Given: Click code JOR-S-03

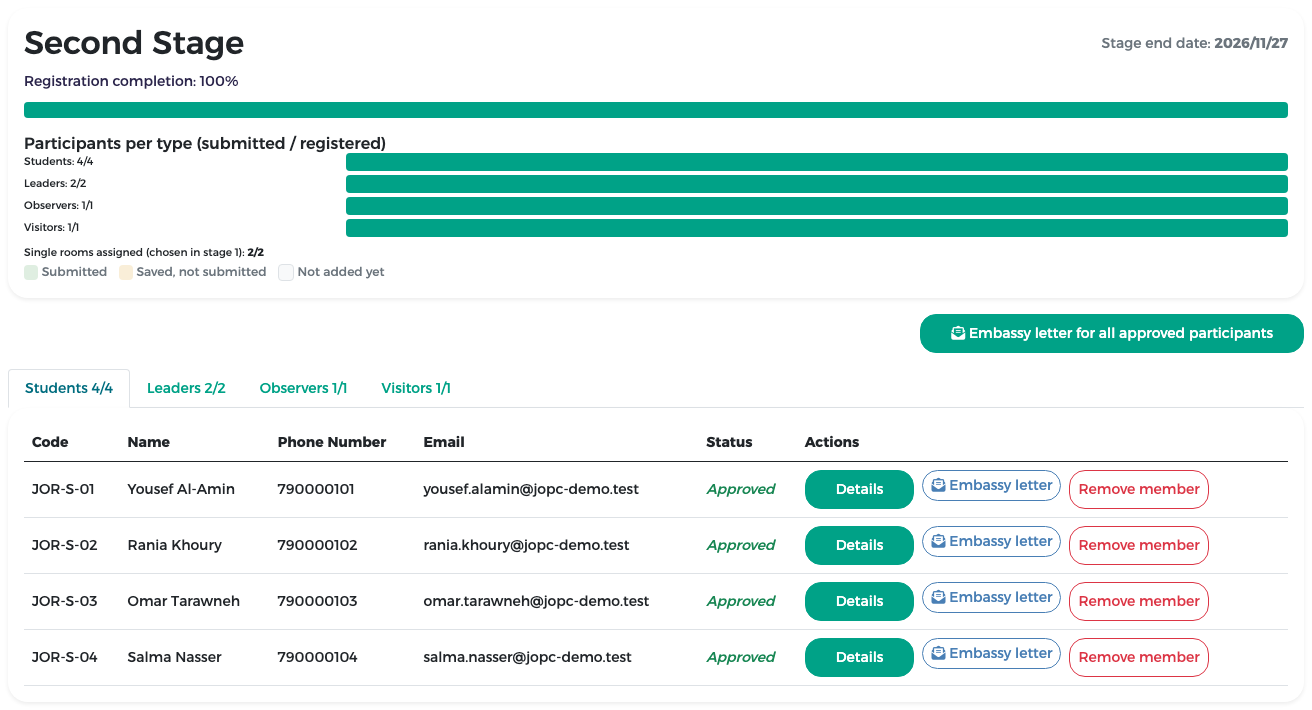Looking at the screenshot, I should [65, 601].
